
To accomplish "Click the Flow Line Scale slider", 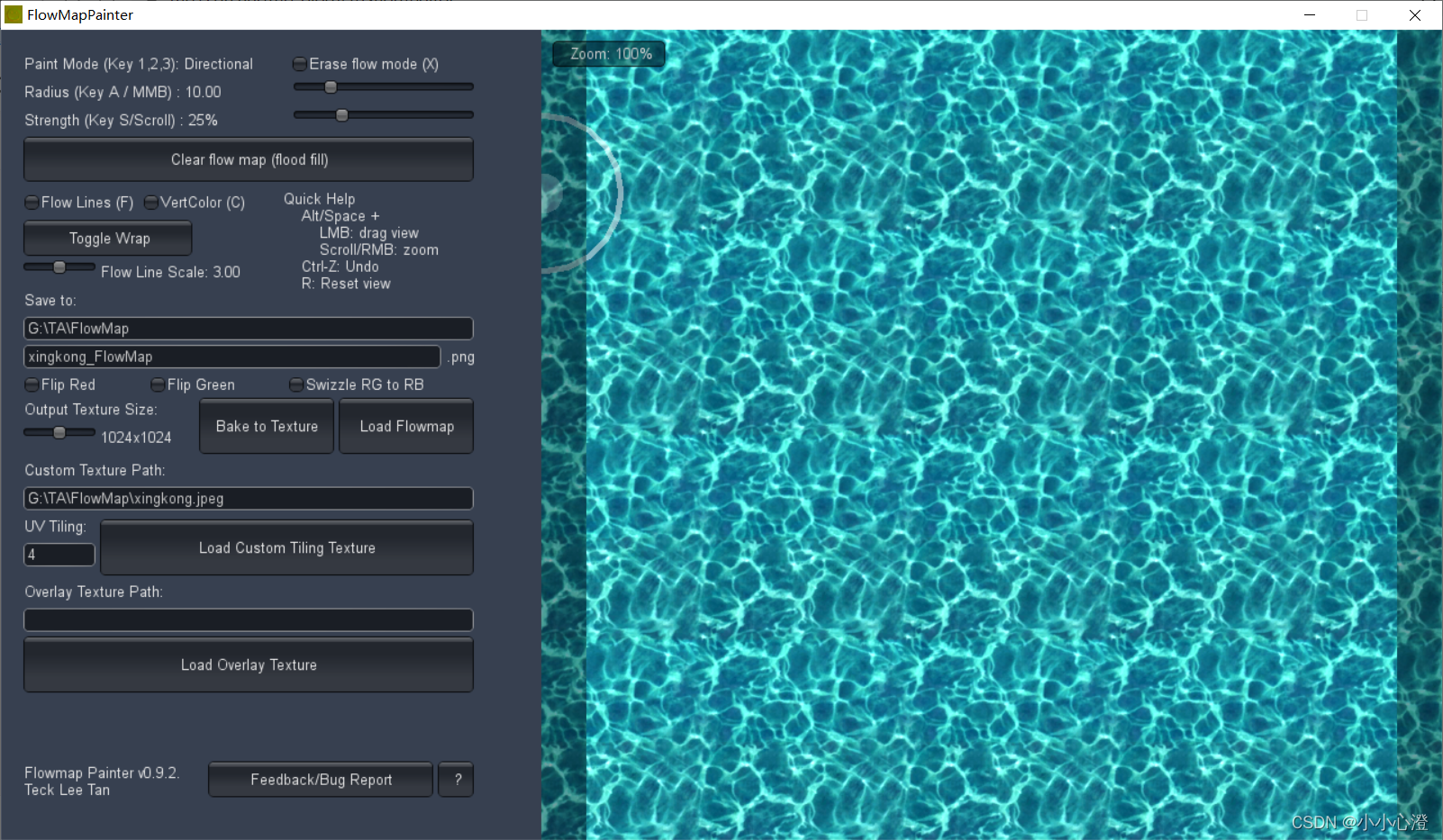I will 59,266.
